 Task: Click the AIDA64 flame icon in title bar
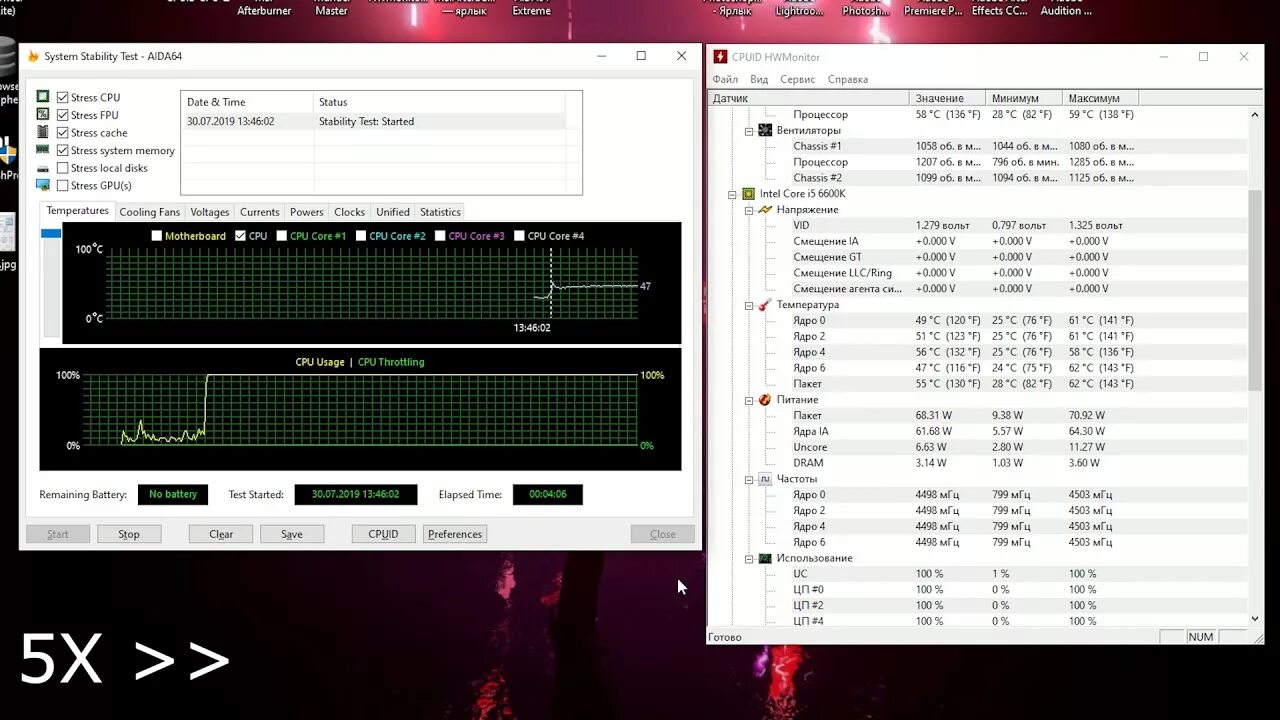point(32,56)
